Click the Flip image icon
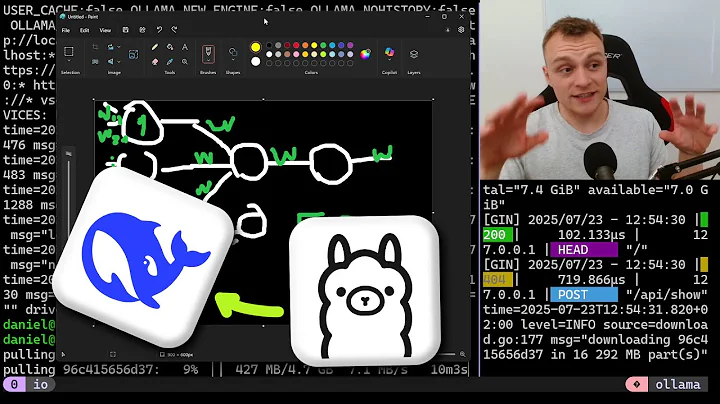 click(111, 62)
